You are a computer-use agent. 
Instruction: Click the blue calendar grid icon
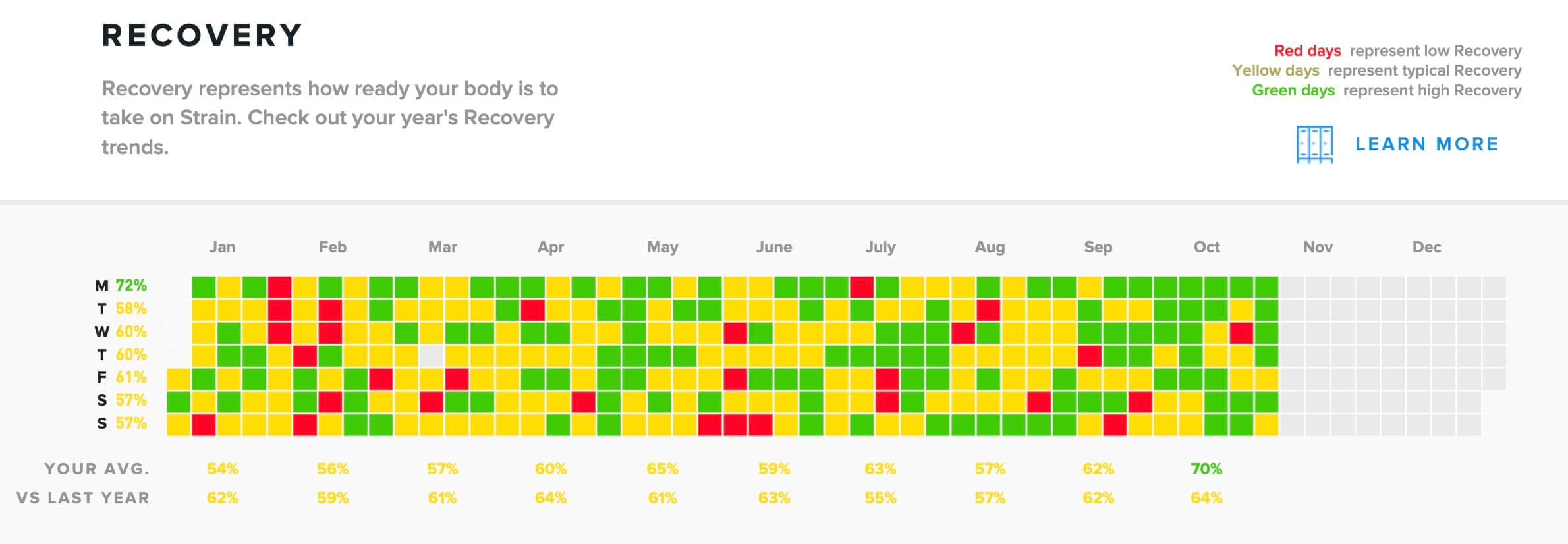click(1314, 144)
